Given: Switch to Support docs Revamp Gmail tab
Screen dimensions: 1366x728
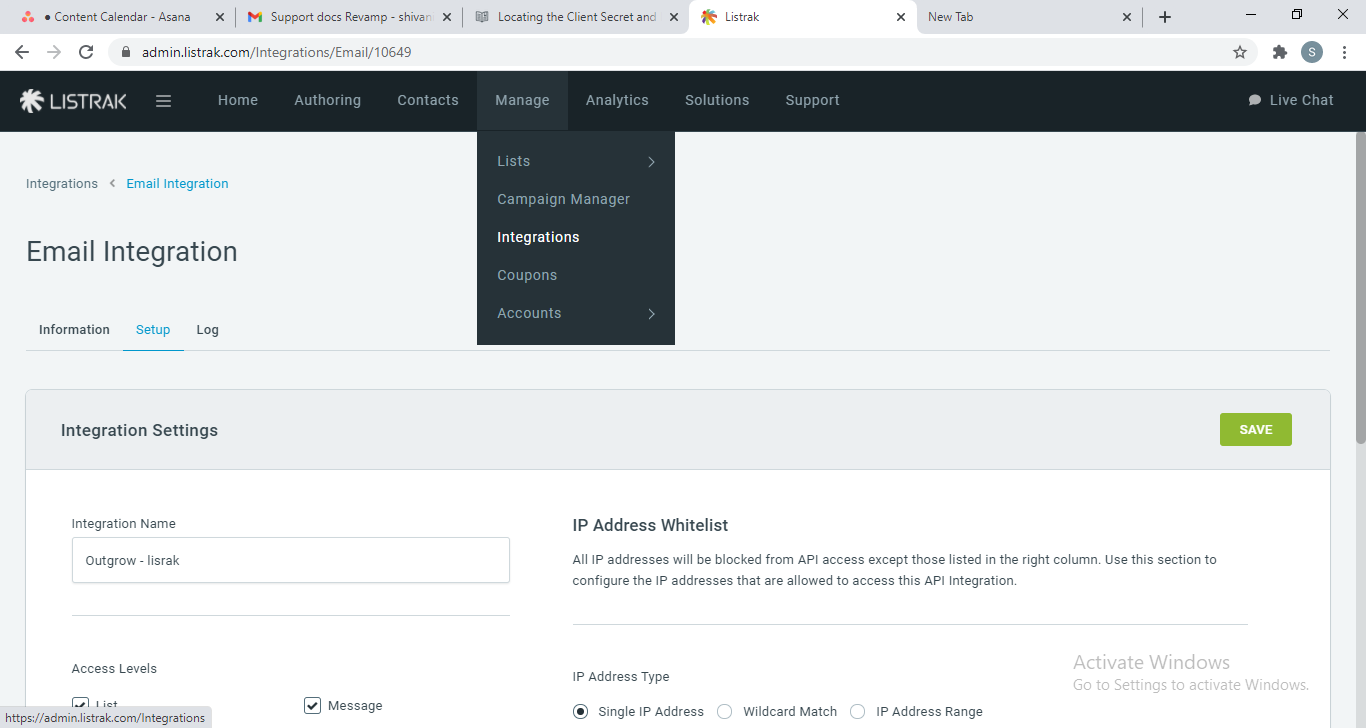Looking at the screenshot, I should (x=349, y=17).
